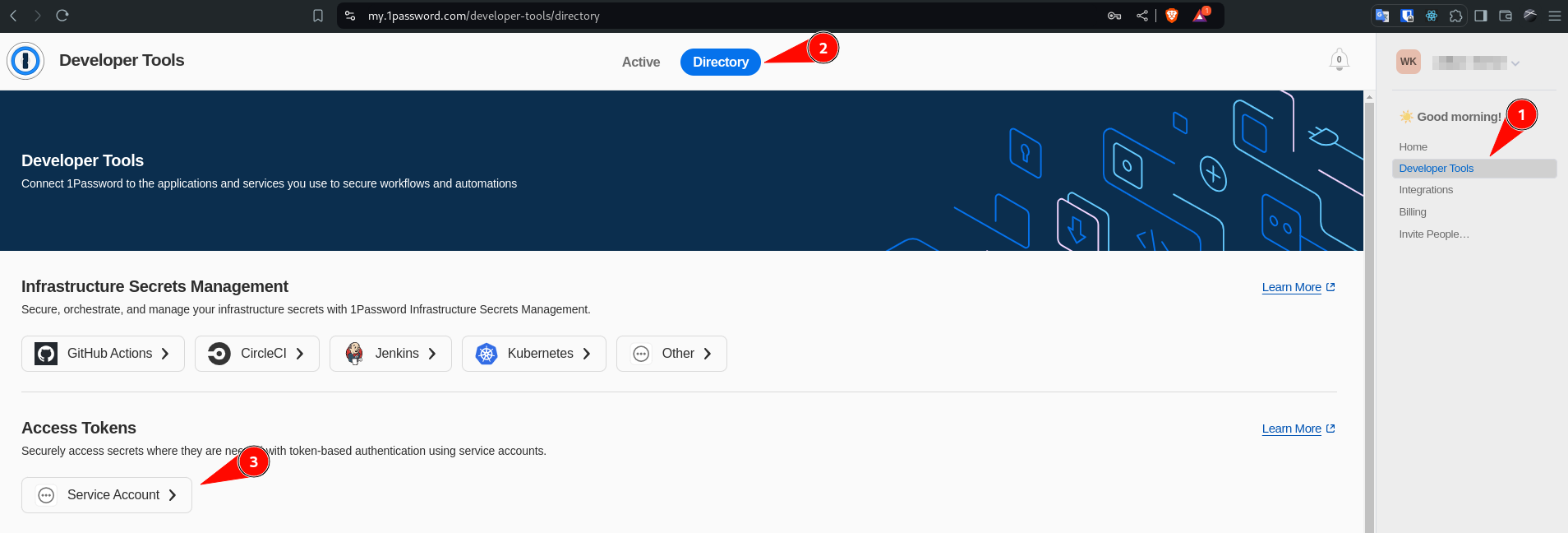1568x533 pixels.
Task: Switch to the Active tab
Action: coord(641,62)
